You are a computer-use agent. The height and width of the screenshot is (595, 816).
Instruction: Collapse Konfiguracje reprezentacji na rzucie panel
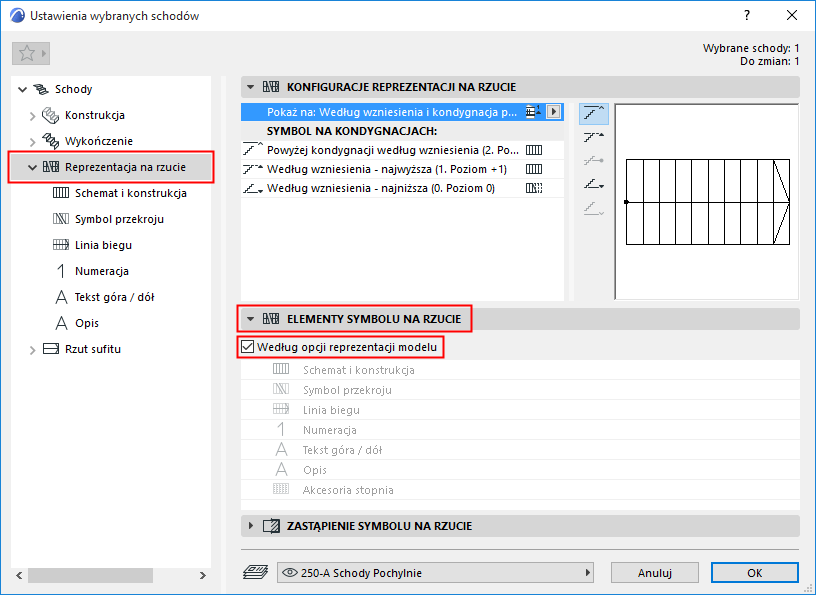(x=250, y=87)
